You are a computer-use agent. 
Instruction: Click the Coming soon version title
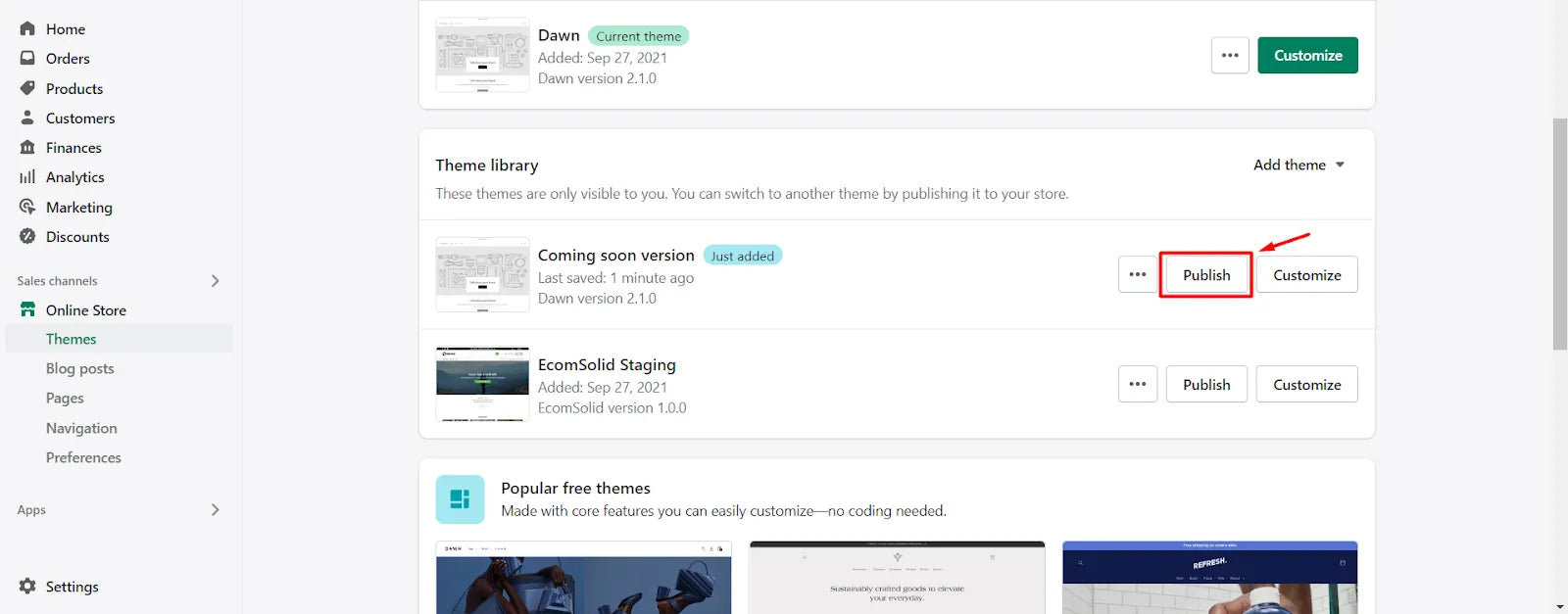tap(615, 255)
